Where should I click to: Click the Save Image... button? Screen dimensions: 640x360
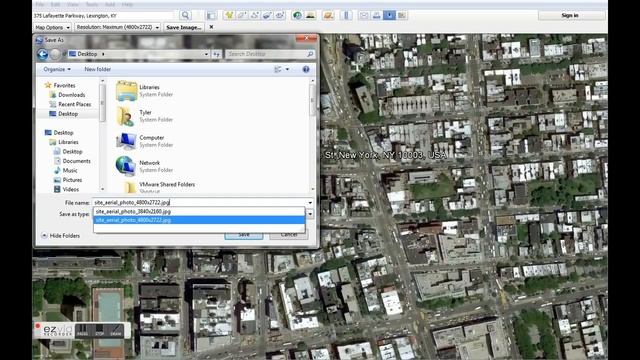point(184,27)
